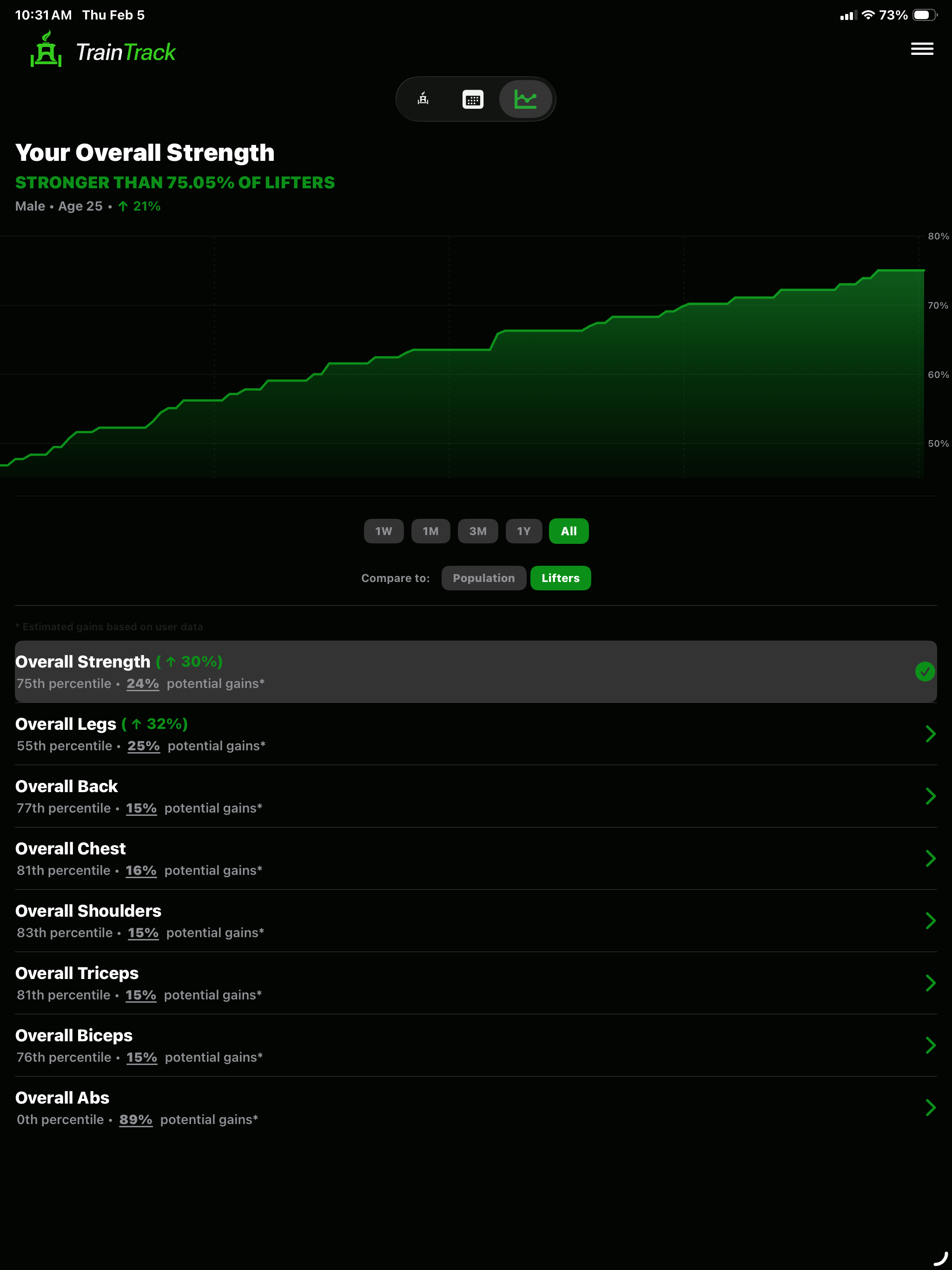Tap the Overall Strength green checkmark
Screen dimensions: 952x1270
pyautogui.click(x=925, y=672)
